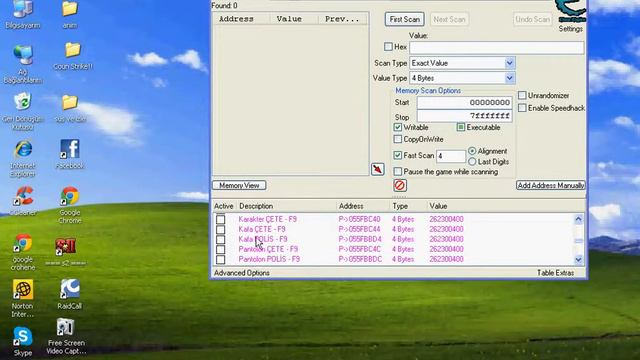Click the red no-entry delete icon

(x=400, y=185)
